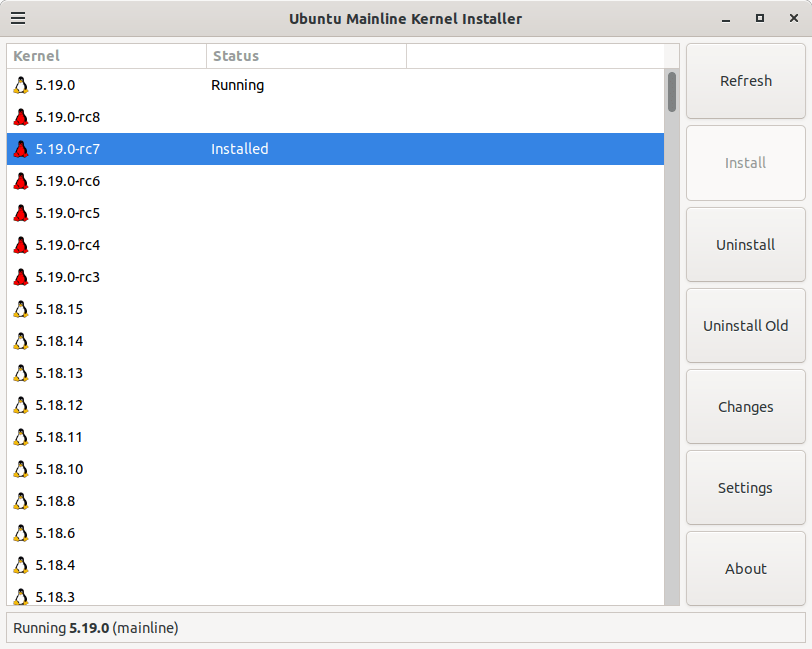
Task: Select kernel 5.19.0-rc3 row text
Action: (x=67, y=277)
